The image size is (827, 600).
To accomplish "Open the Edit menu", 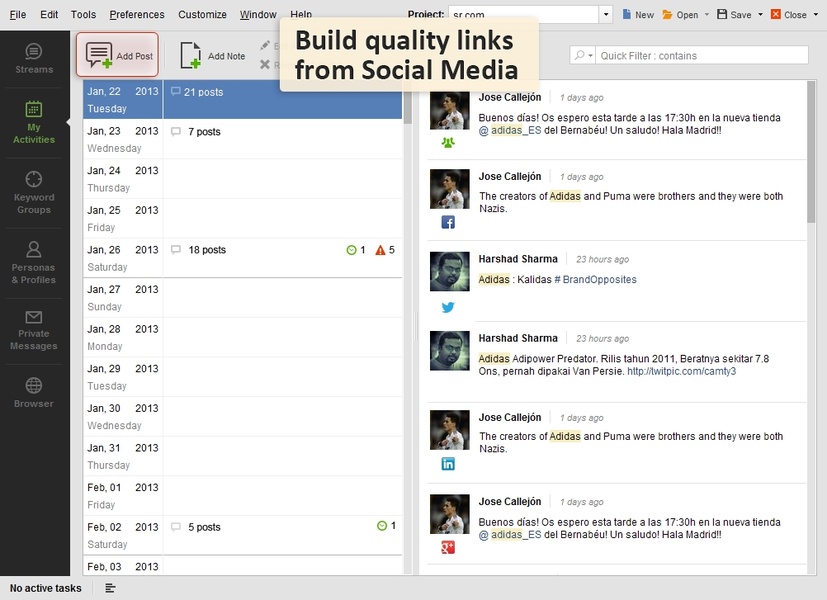I will tap(49, 14).
